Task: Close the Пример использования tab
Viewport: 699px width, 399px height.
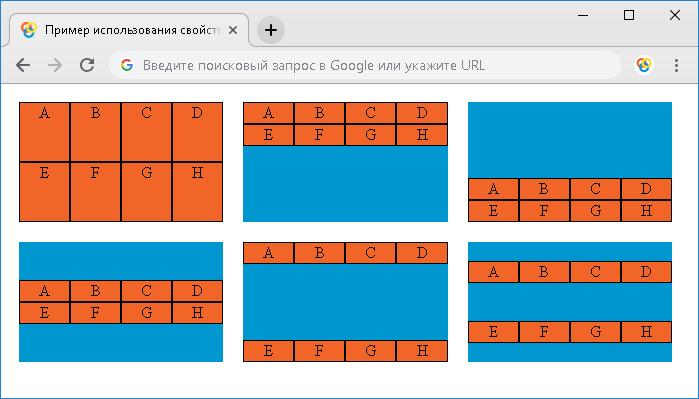Action: (x=233, y=30)
